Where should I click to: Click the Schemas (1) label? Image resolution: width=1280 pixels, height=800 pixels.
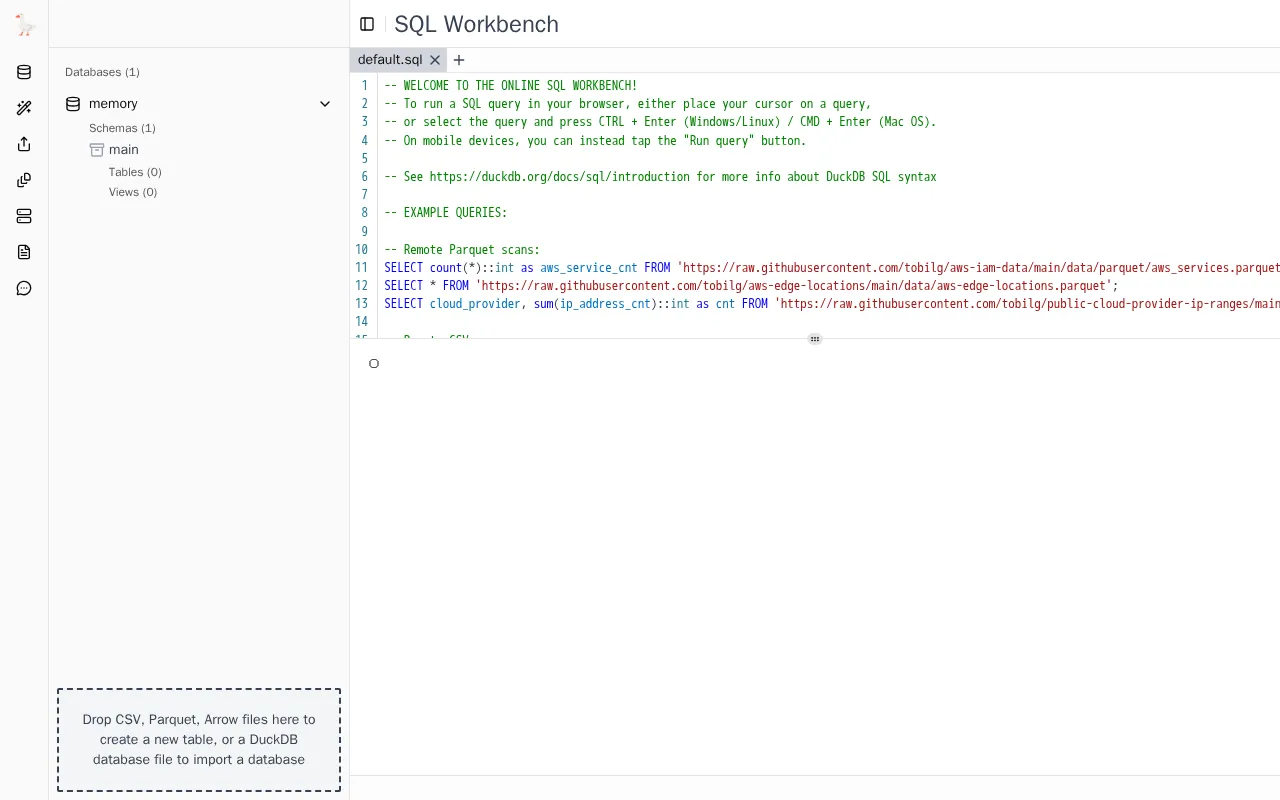pyautogui.click(x=122, y=128)
